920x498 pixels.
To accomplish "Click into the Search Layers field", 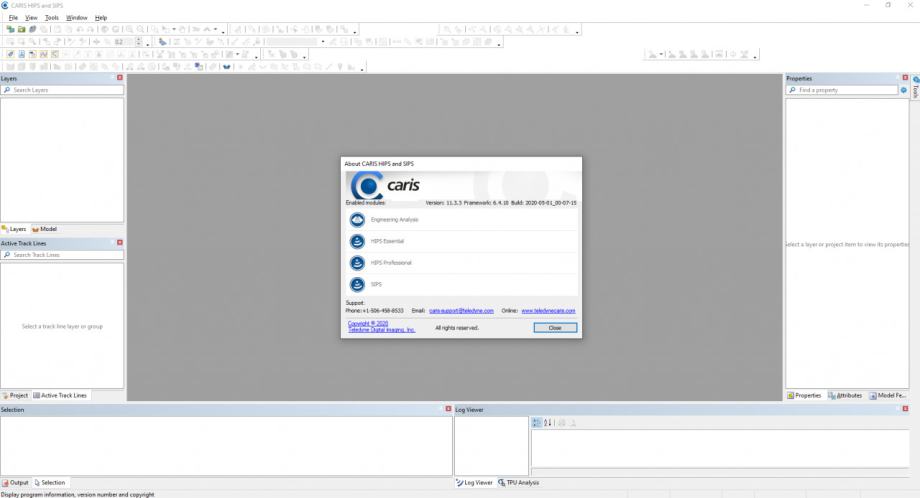I will click(x=62, y=90).
